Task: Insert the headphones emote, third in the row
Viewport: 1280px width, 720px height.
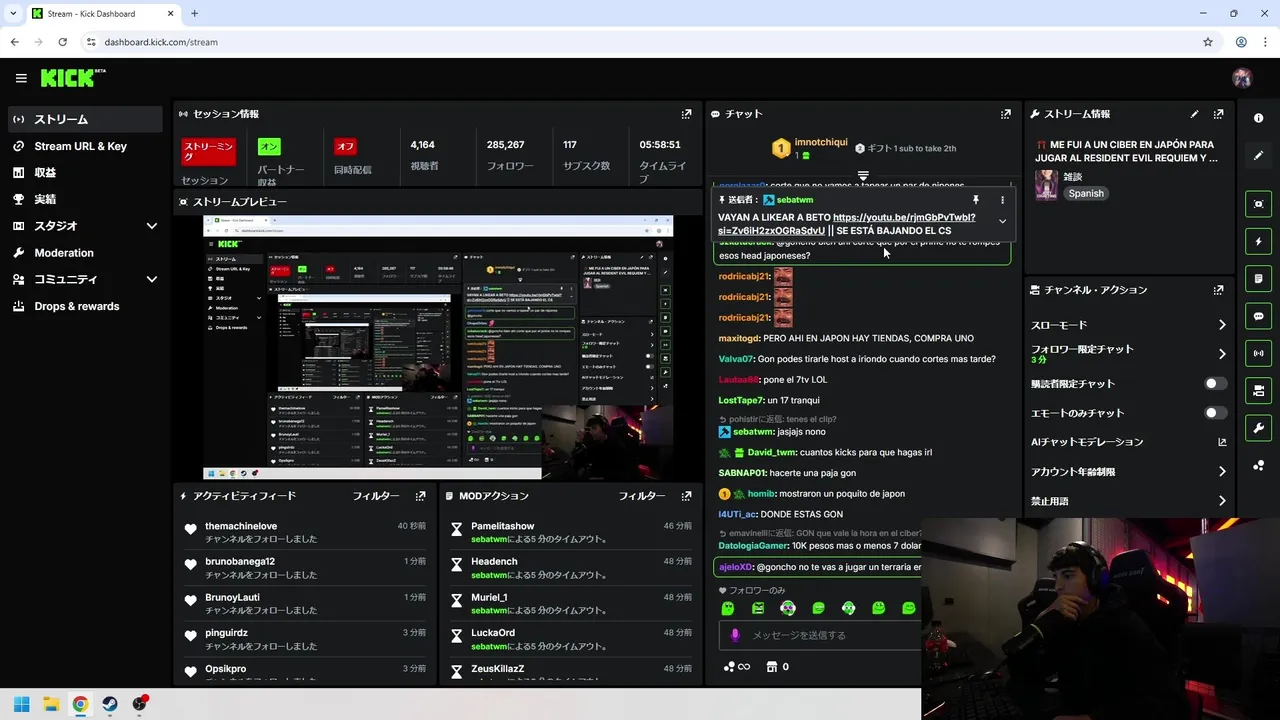Action: click(788, 608)
